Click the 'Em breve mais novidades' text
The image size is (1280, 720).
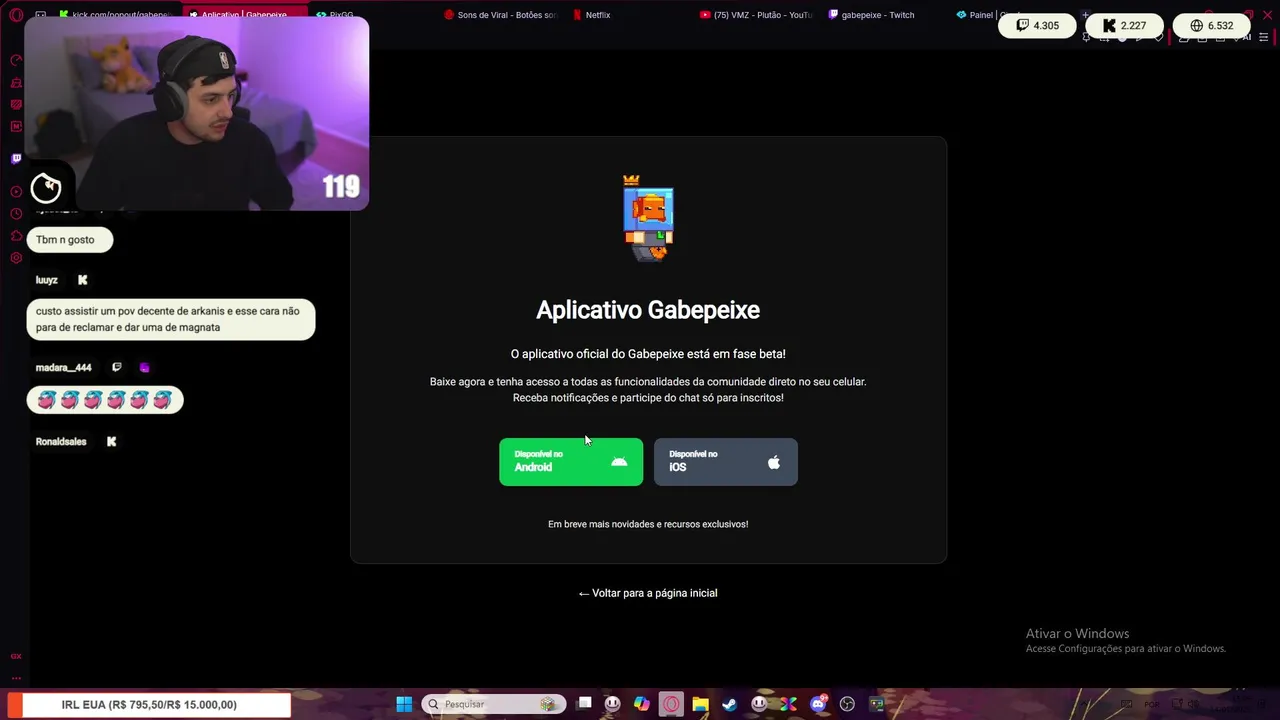(648, 524)
